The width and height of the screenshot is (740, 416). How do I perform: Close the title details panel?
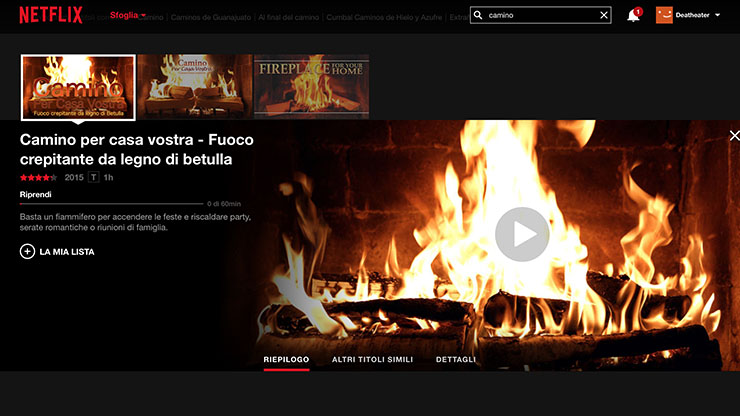tap(734, 135)
